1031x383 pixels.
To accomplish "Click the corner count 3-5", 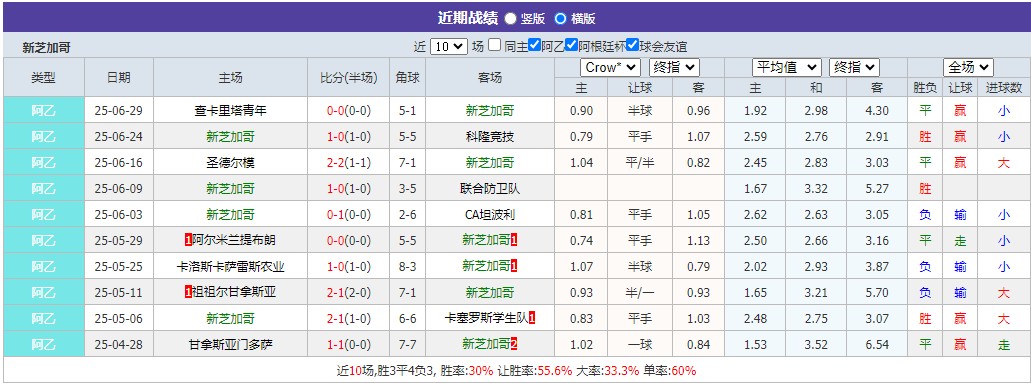I will click(x=406, y=189).
